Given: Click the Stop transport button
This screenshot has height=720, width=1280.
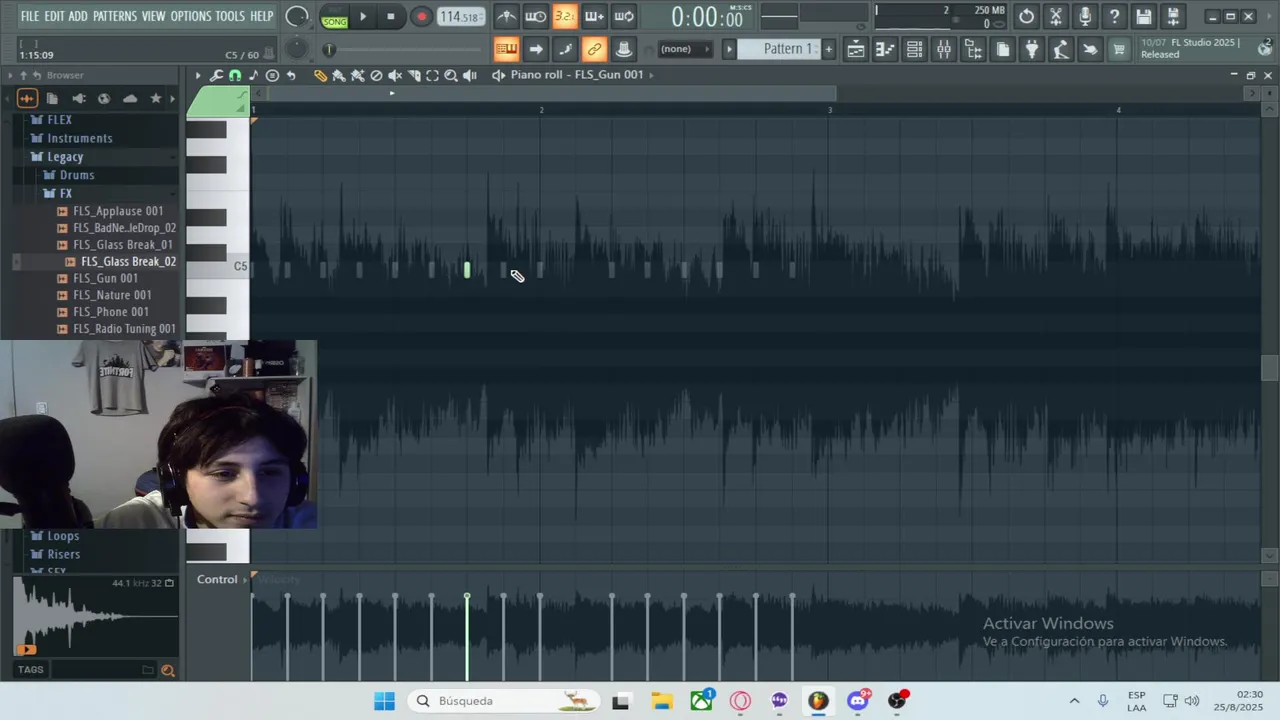Looking at the screenshot, I should pos(391,16).
